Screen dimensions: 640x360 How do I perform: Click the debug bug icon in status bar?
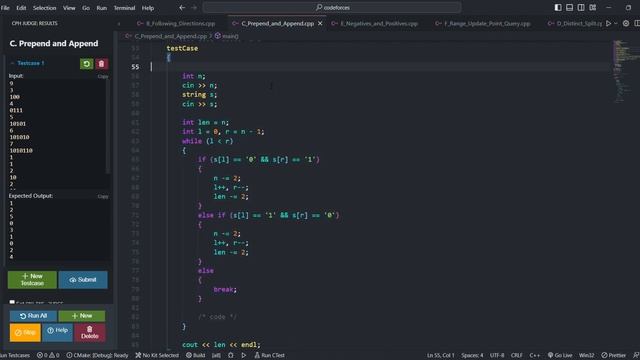coord(231,355)
